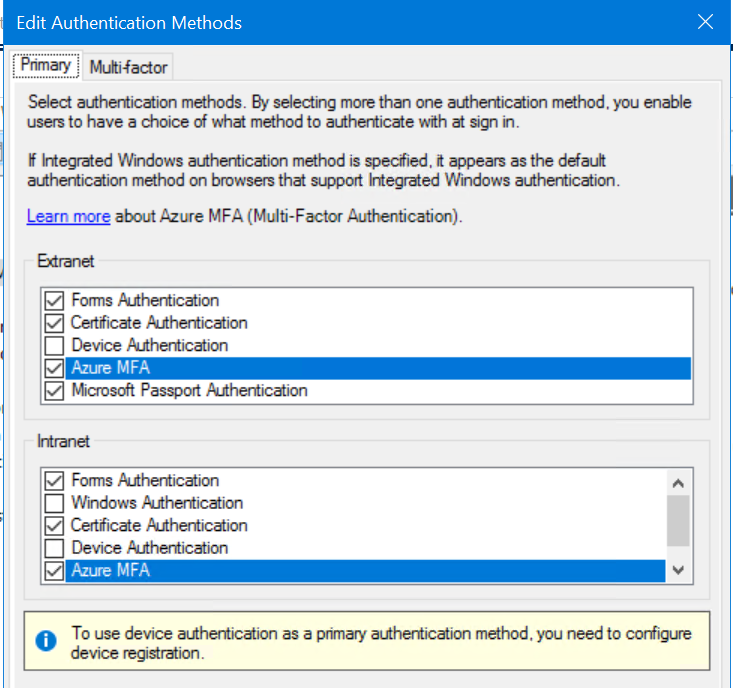Uncheck Extranet Forms Authentication checkbox
Screen dimensions: 733x688
click(54, 300)
